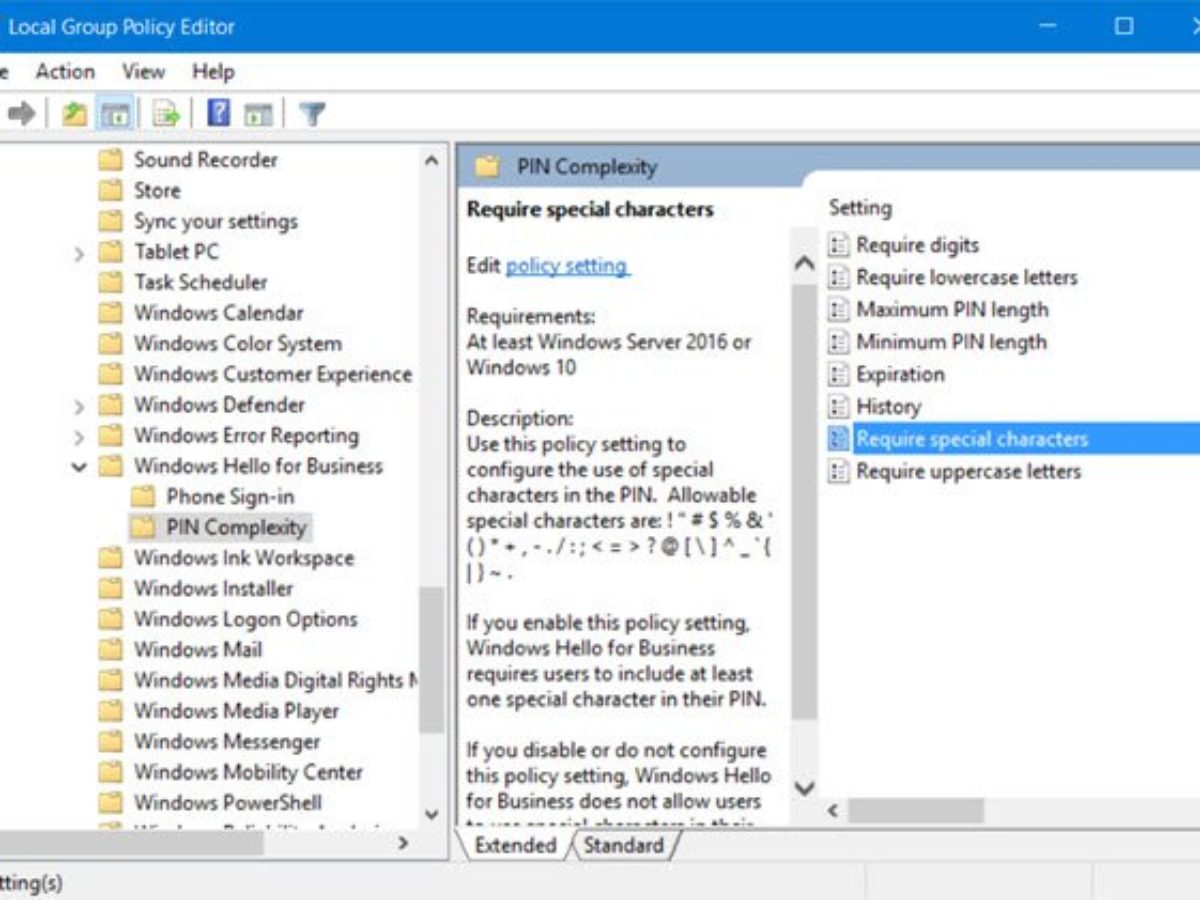Click the History policy icon
The width and height of the screenshot is (1200, 900).
point(838,406)
